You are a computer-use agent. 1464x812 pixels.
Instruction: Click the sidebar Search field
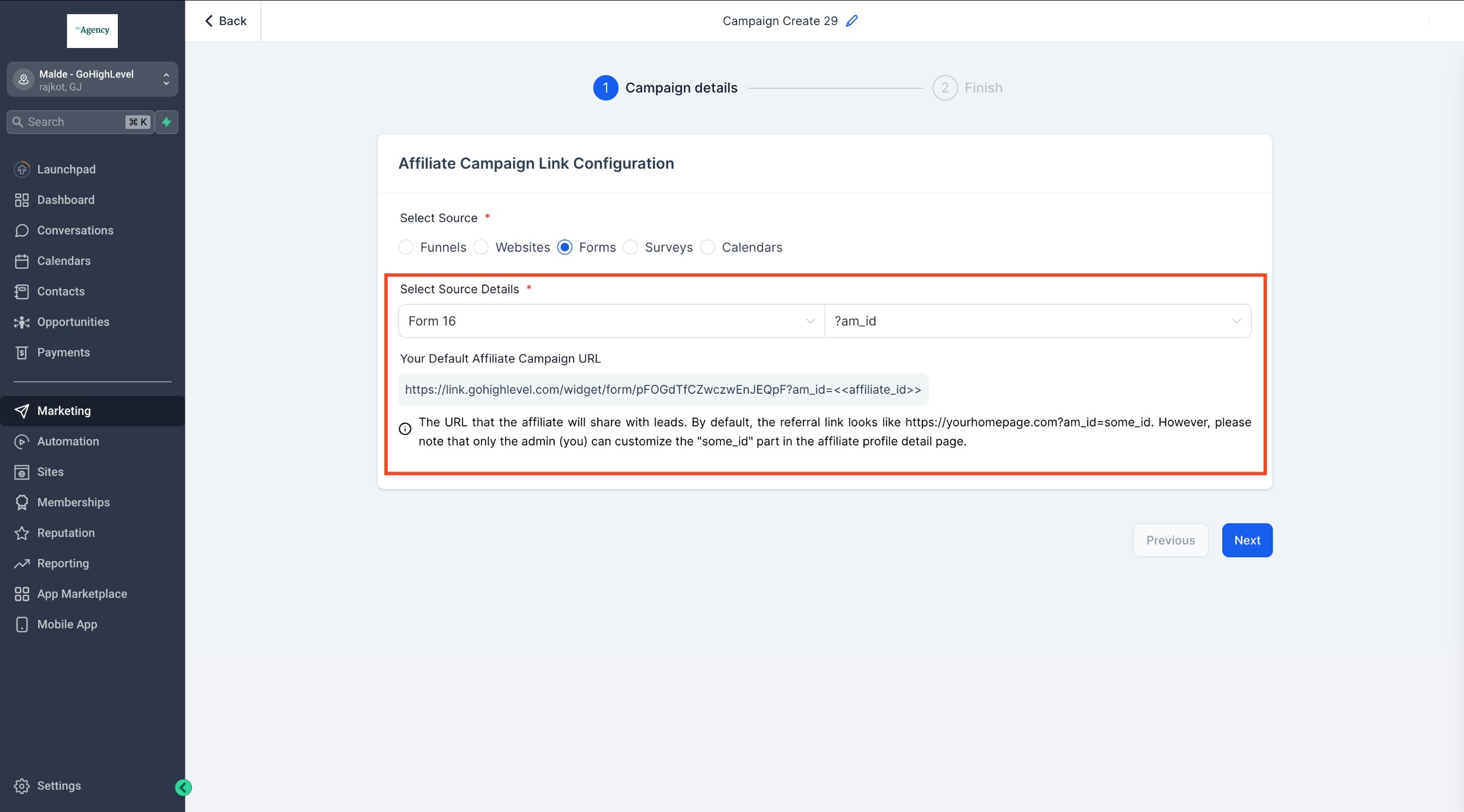[74, 122]
